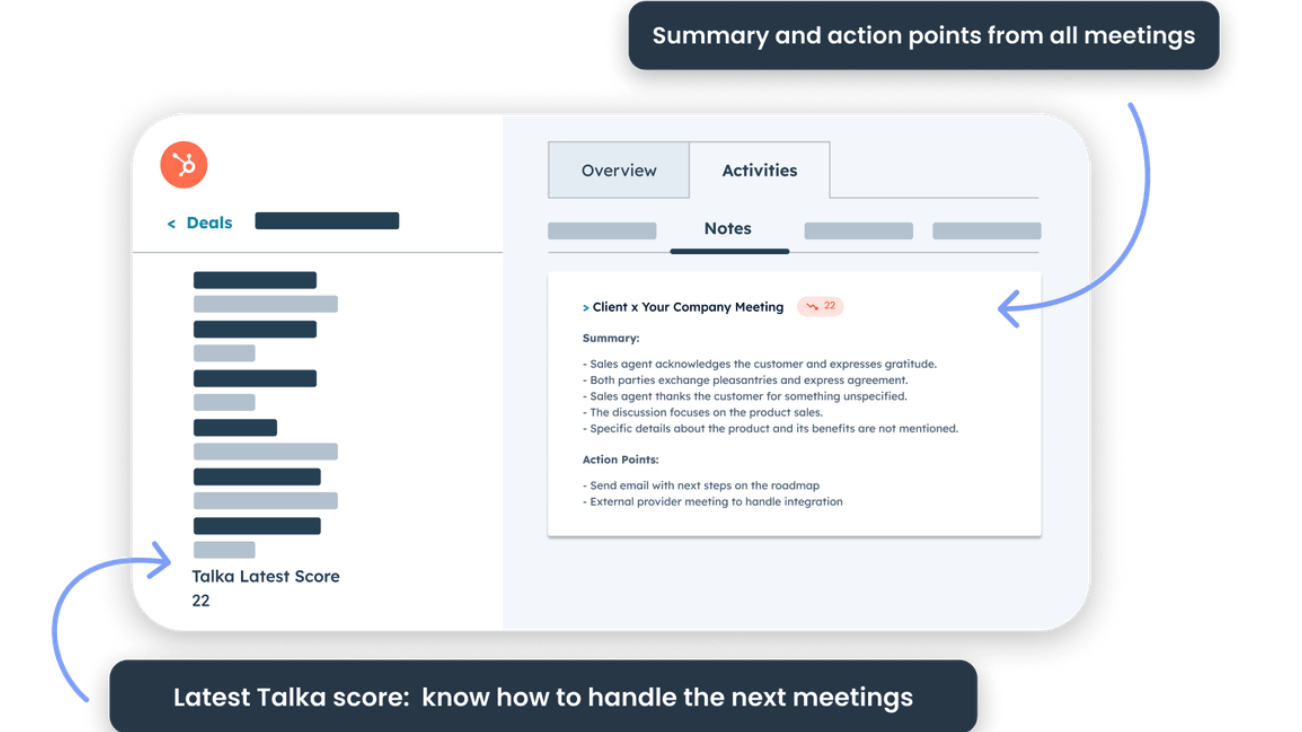Viewport: 1302px width, 732px height.
Task: Select the Notes sub-tab
Action: click(x=728, y=229)
